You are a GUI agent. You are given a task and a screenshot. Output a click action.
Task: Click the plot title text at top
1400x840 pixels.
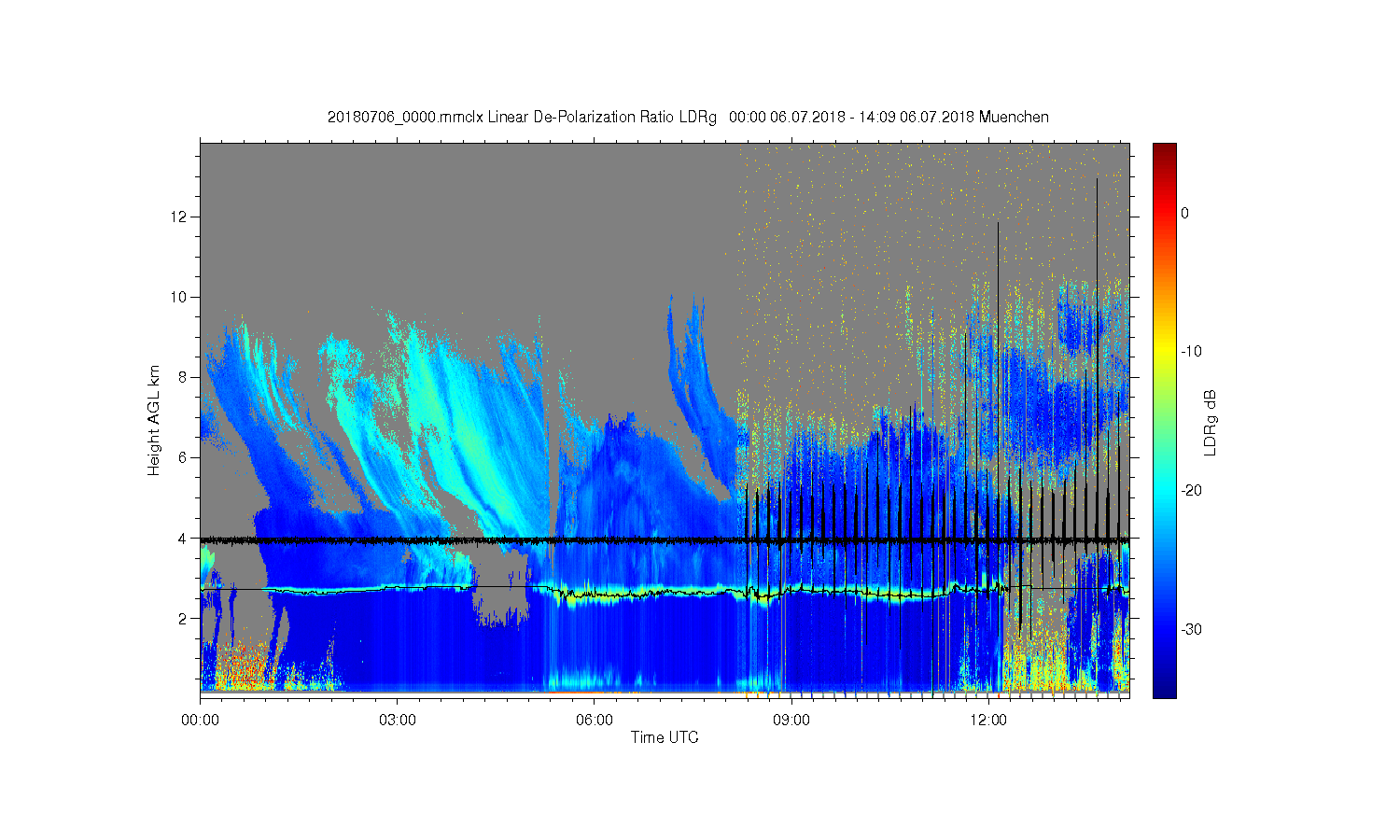point(688,118)
